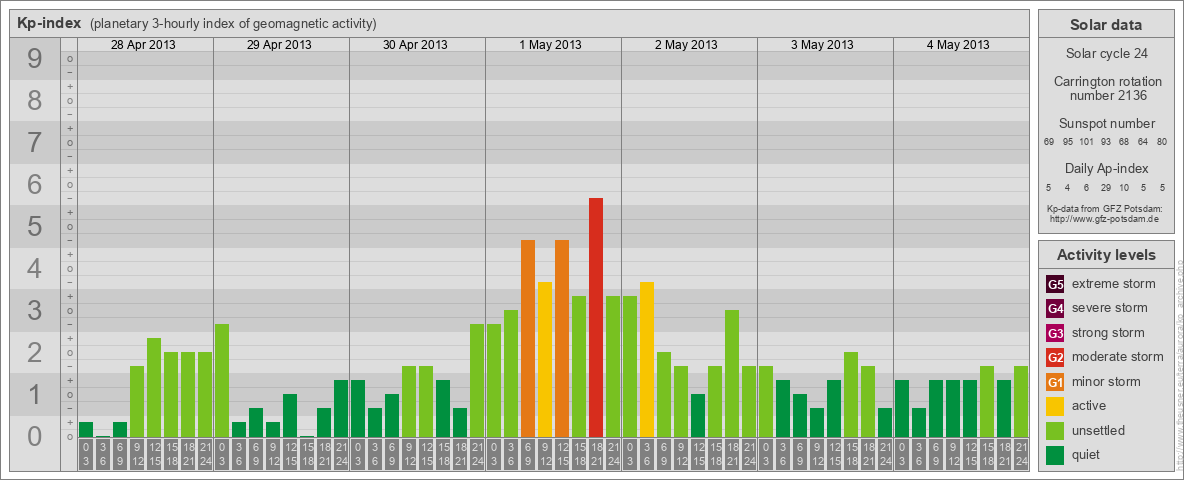Click the 28 Apr 12-15 green bar
This screenshot has height=480, width=1184.
coord(154,387)
